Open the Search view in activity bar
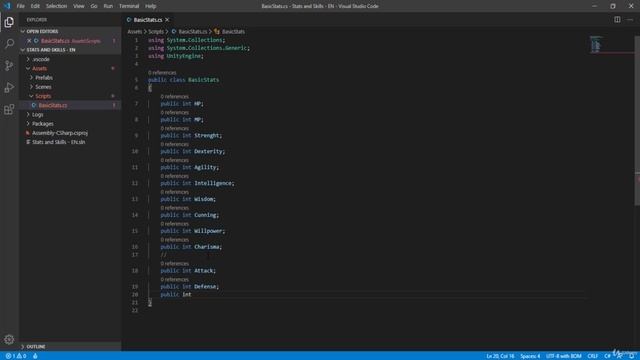 coord(9,43)
